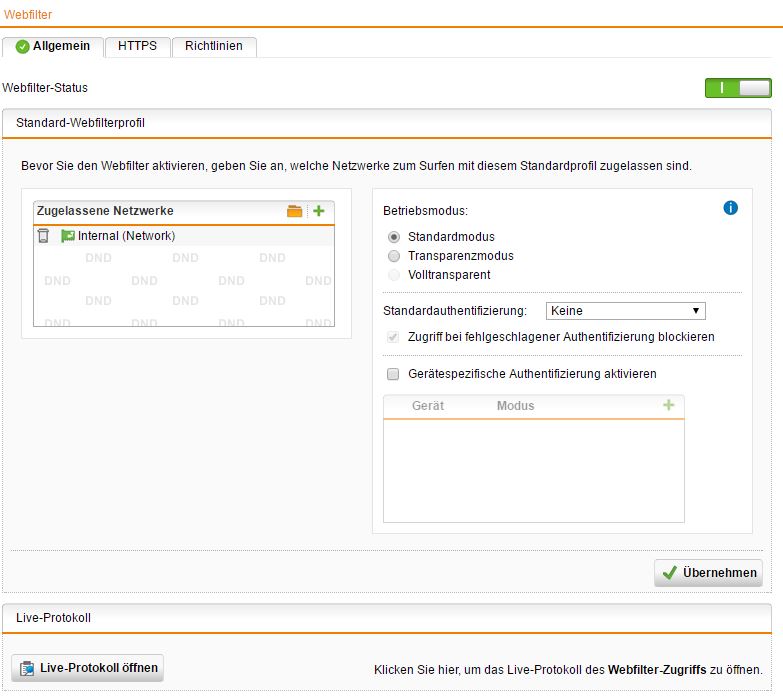The image size is (783, 700).
Task: Select the Transparenzmodus radio button
Action: tap(394, 256)
